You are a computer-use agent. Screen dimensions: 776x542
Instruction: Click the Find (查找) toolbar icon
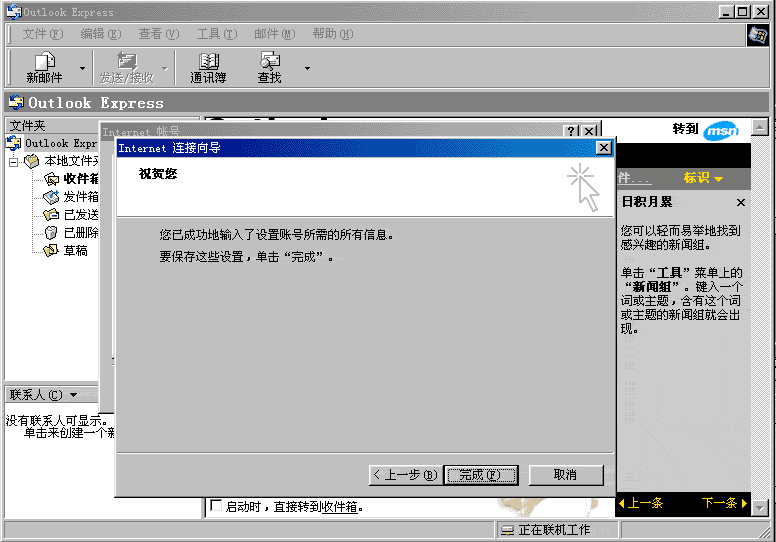click(x=270, y=68)
